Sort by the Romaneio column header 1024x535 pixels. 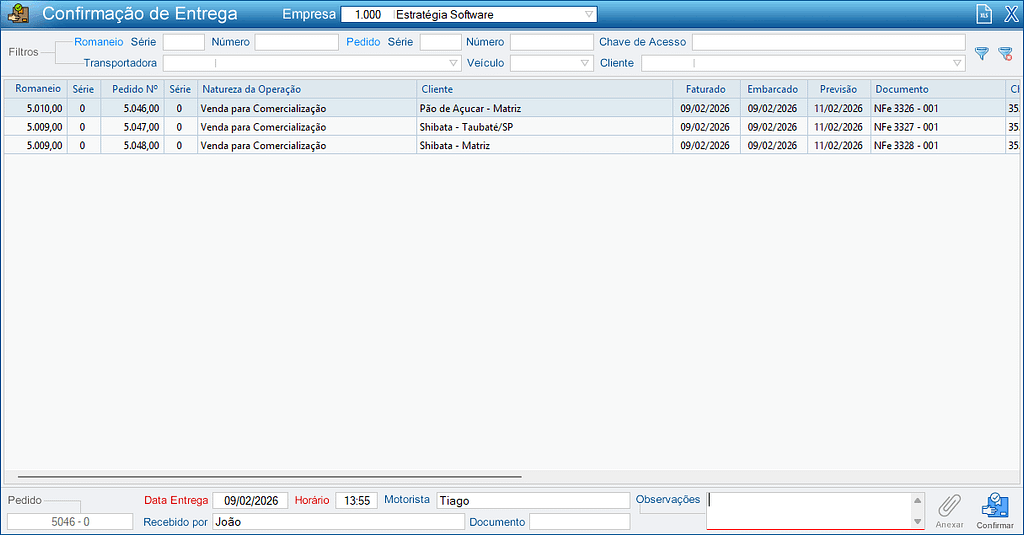coord(38,89)
